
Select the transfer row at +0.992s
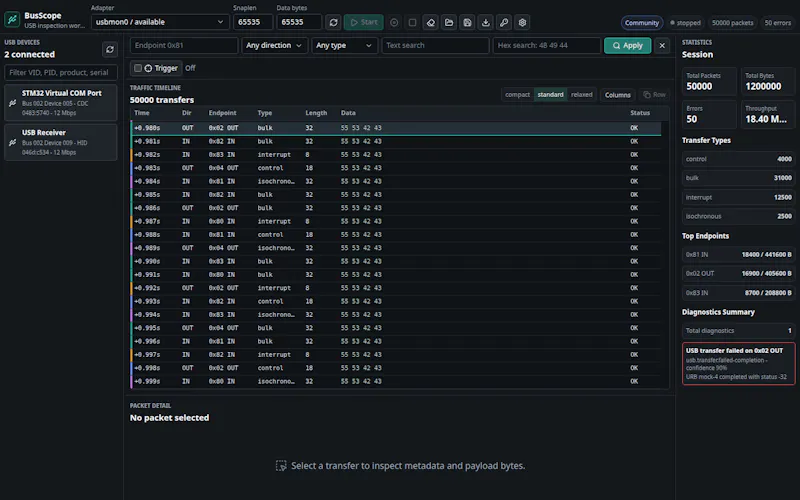(x=396, y=288)
